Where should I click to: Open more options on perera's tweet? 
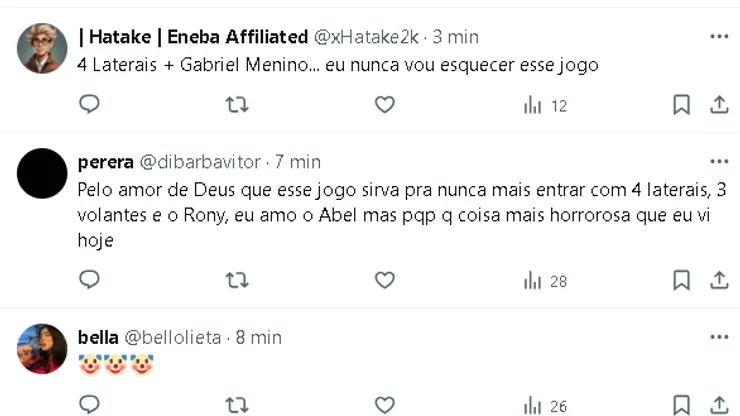(x=718, y=161)
